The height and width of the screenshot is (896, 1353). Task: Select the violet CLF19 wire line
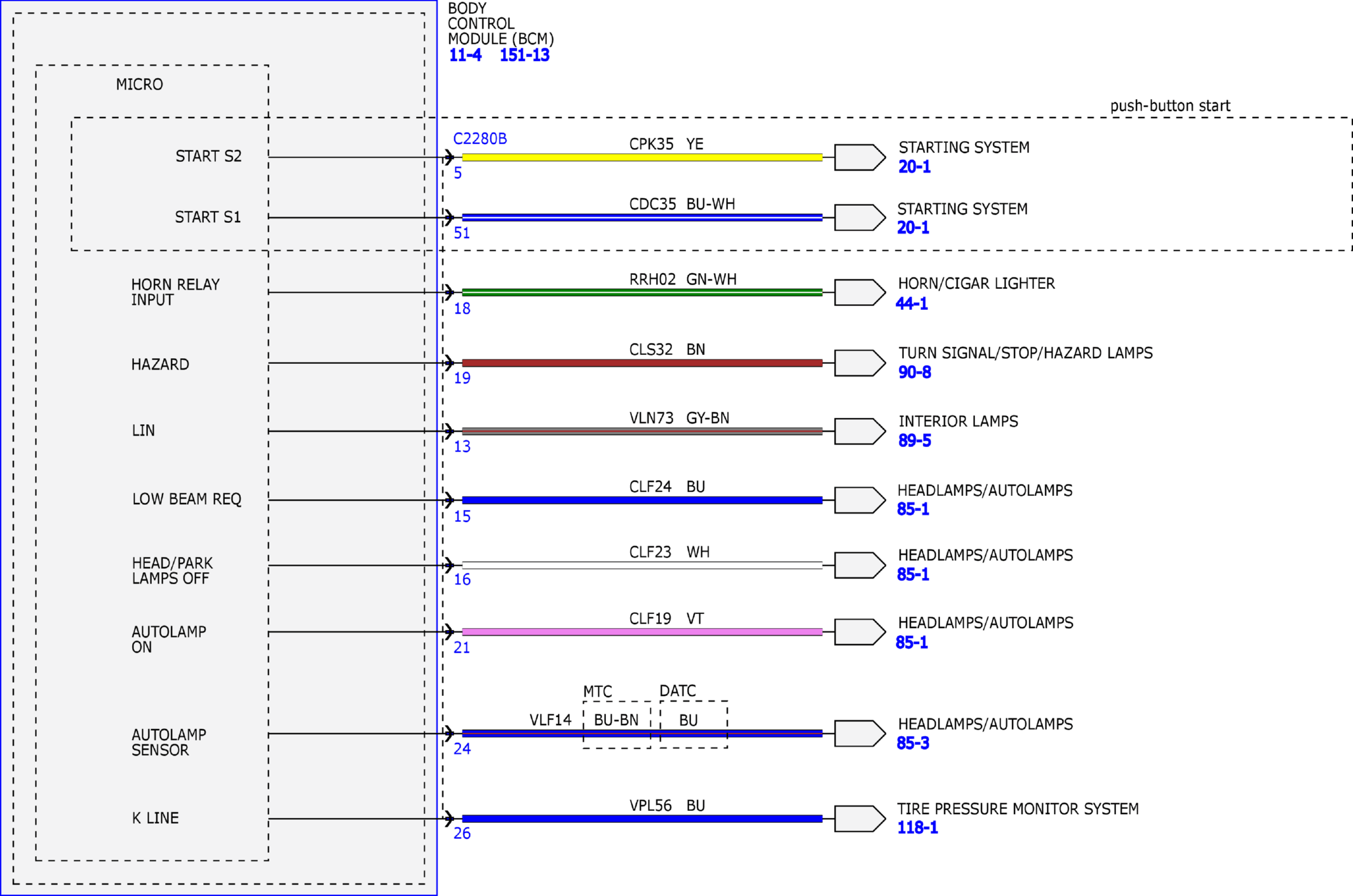[642, 632]
